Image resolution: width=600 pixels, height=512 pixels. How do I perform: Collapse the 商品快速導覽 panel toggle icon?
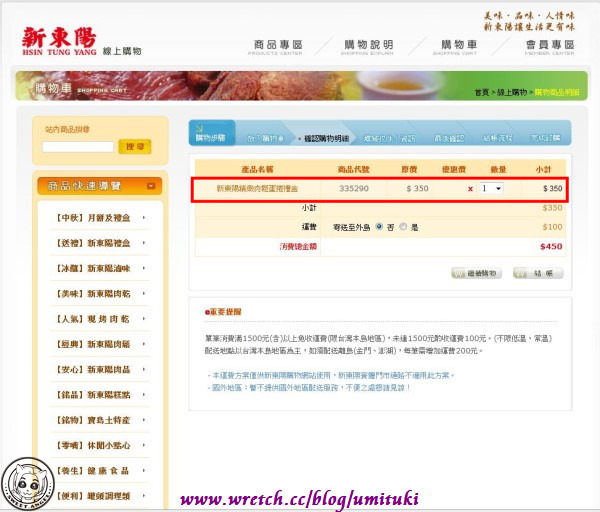click(x=151, y=186)
